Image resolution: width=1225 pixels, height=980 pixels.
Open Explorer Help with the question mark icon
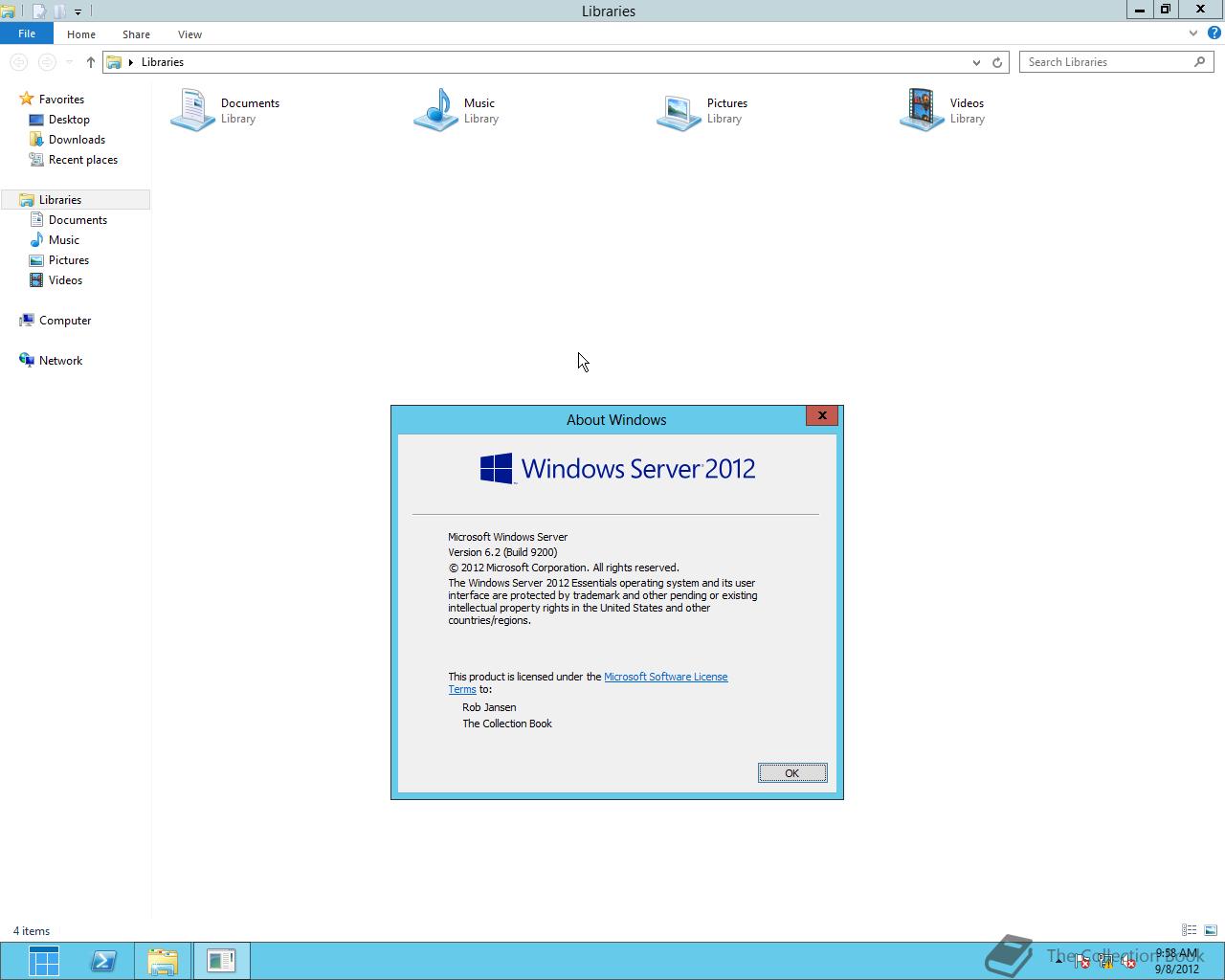pos(1214,33)
